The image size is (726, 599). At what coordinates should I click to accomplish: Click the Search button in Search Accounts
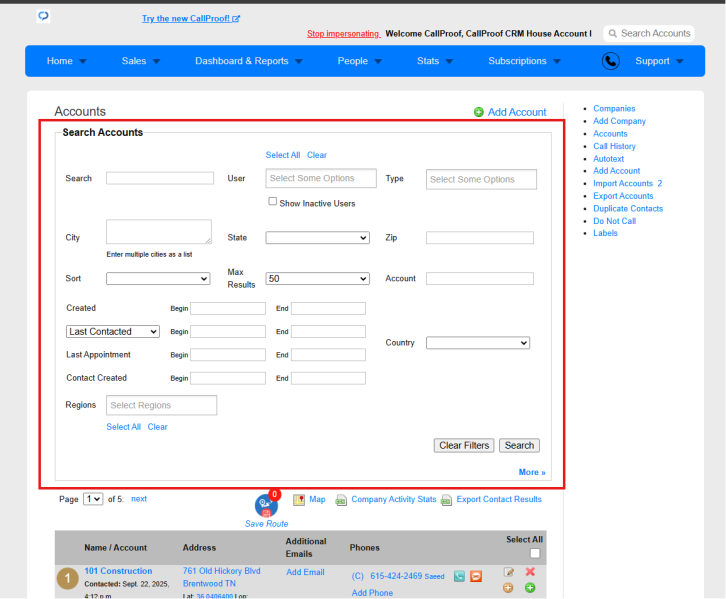[519, 446]
